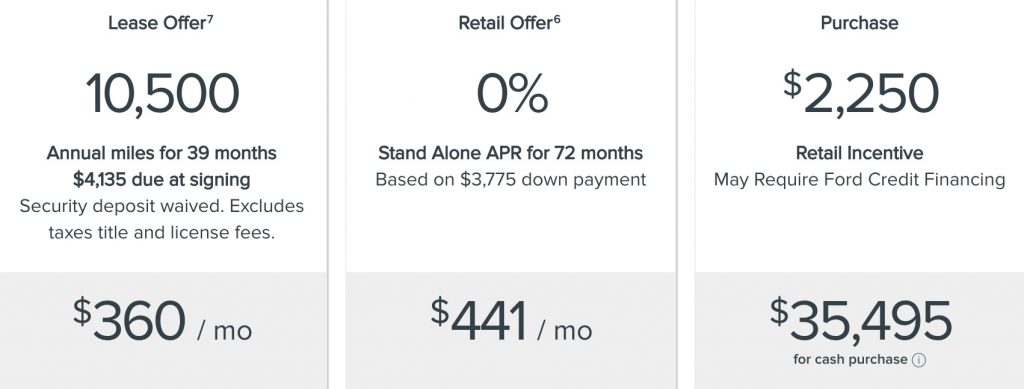
Task: Select the Purchase heading
Action: point(859,23)
